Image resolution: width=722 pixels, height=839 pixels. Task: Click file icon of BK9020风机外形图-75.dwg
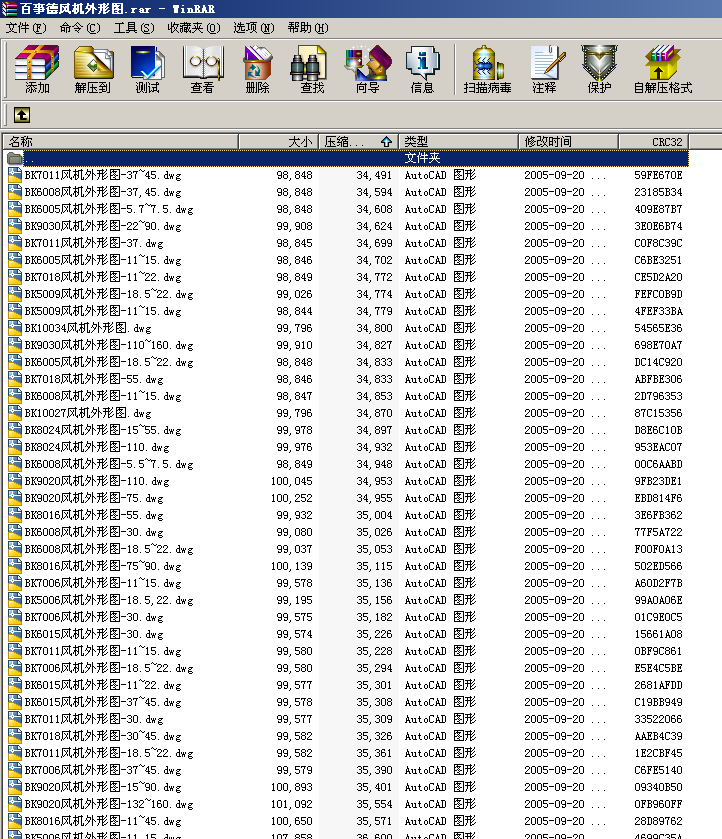(15, 498)
